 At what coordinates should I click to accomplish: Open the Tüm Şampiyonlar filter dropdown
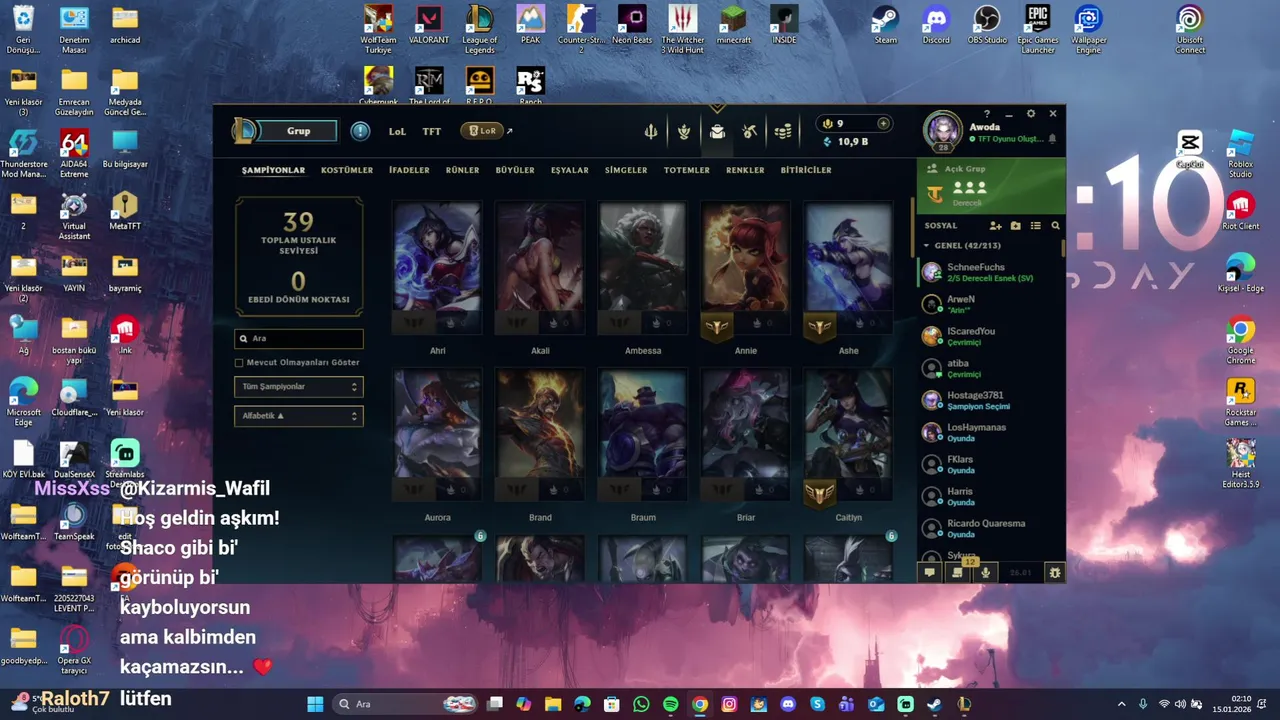click(299, 387)
